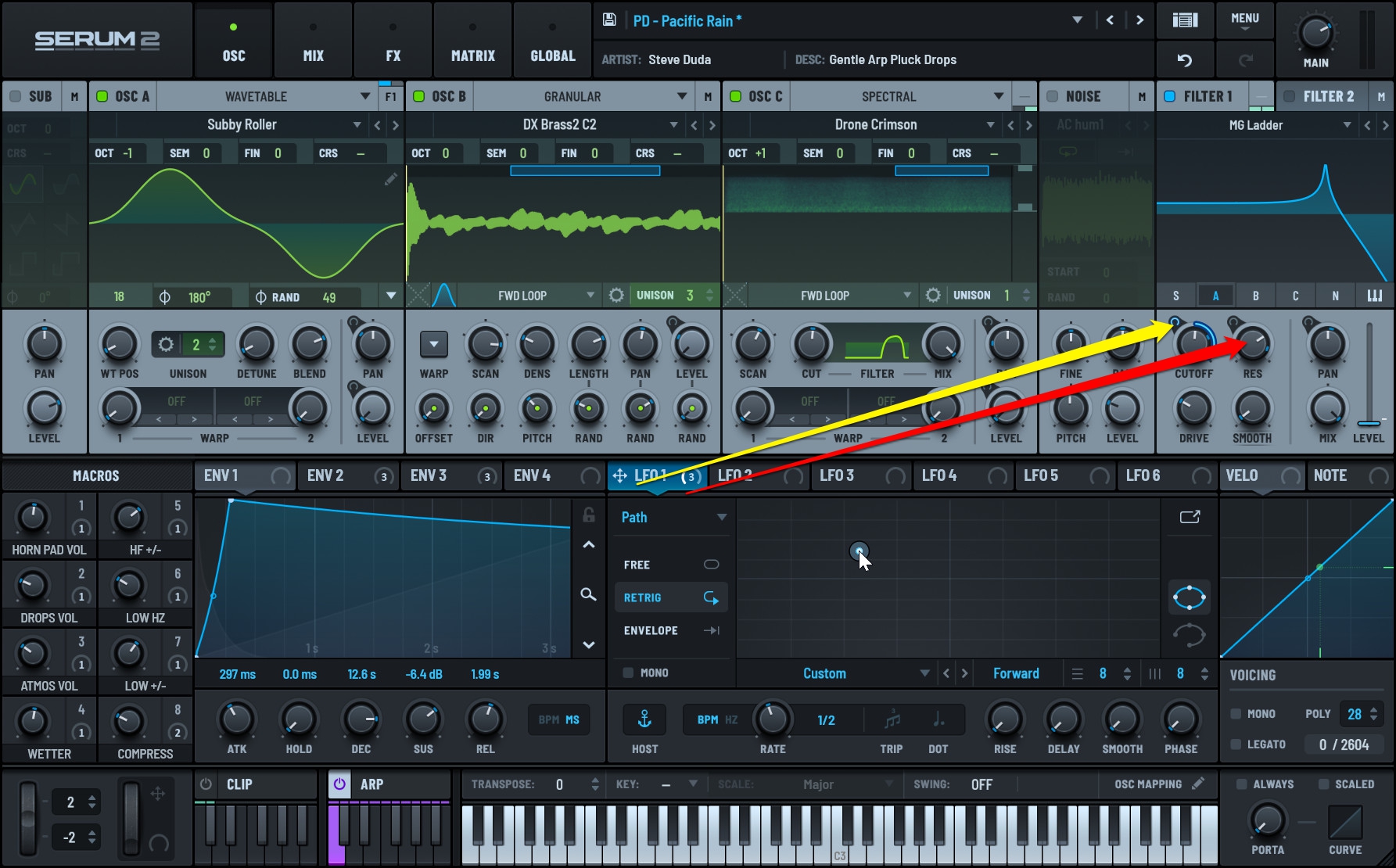
Task: Toggle the ARP power button
Action: click(339, 784)
